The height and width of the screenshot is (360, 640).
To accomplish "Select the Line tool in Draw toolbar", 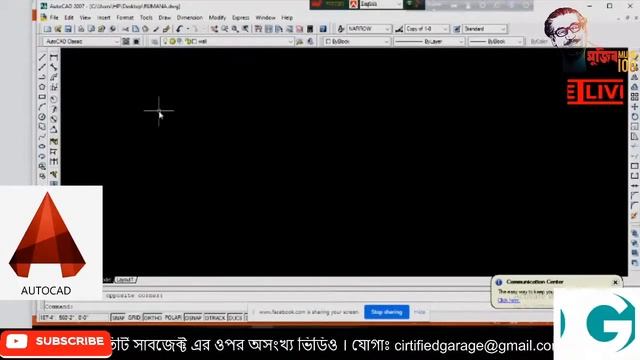I will pos(42,57).
